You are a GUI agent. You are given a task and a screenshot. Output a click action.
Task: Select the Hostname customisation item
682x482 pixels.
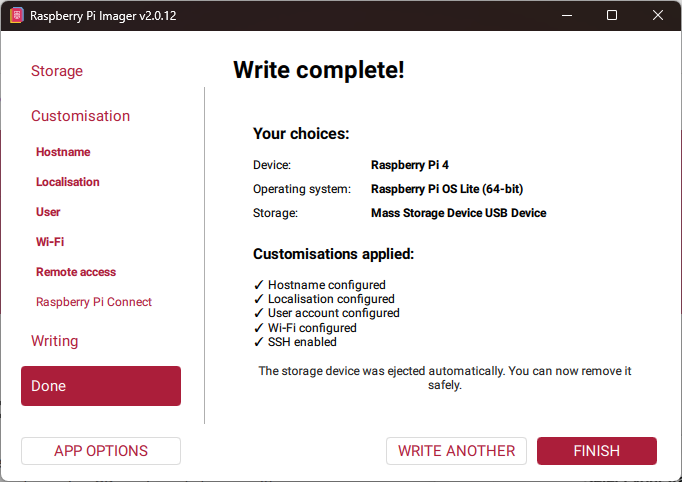pyautogui.click(x=63, y=152)
